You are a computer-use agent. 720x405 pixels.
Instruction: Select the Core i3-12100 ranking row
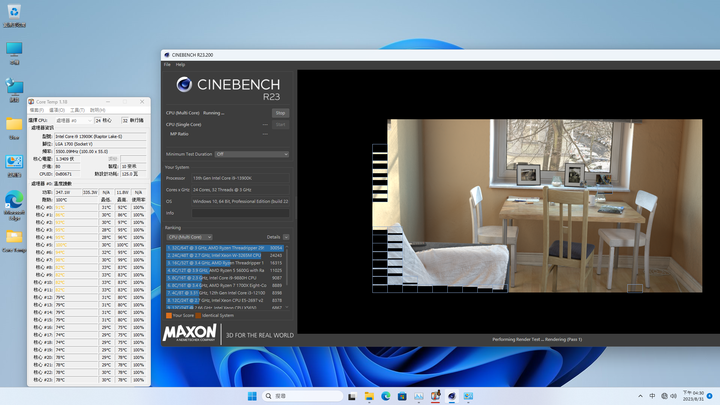pyautogui.click(x=225, y=293)
